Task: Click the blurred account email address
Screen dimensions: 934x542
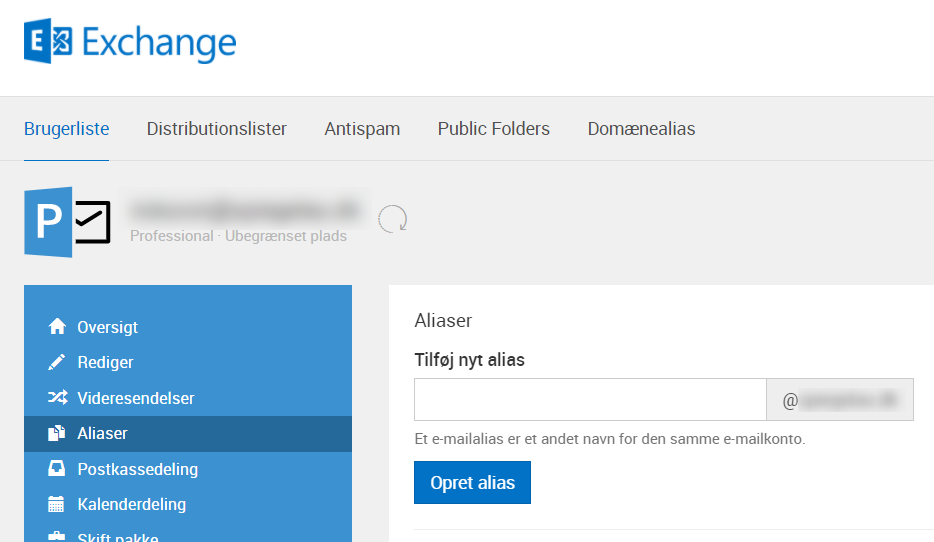Action: pyautogui.click(x=244, y=210)
